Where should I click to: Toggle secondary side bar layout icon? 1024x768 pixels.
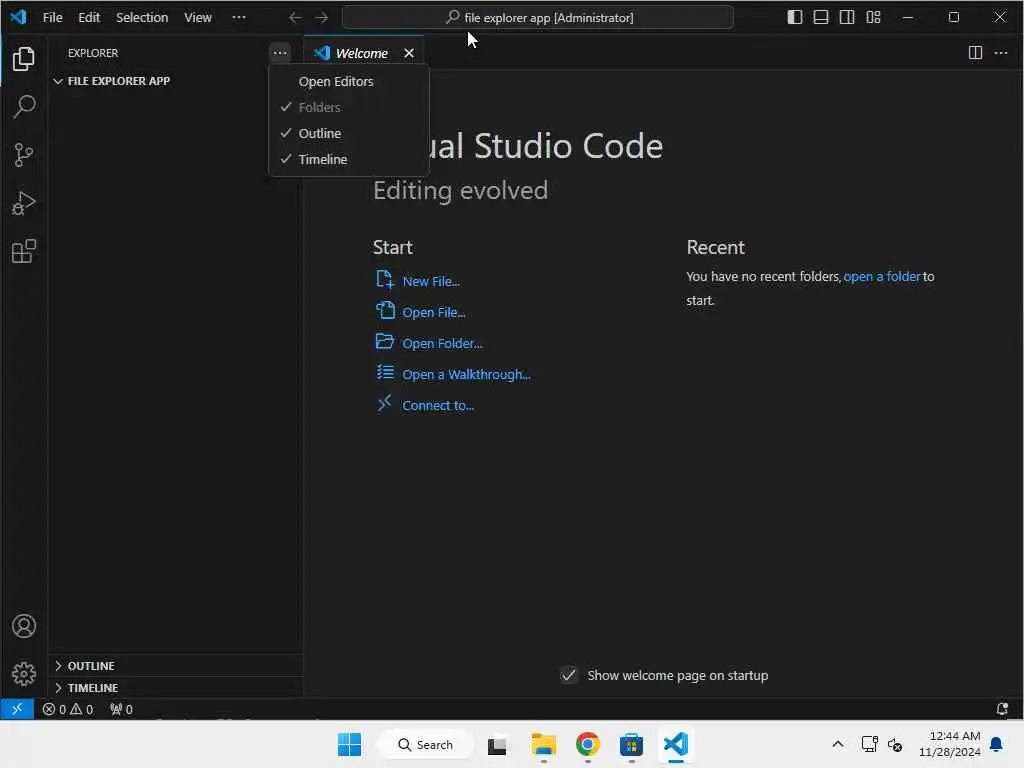coord(847,18)
